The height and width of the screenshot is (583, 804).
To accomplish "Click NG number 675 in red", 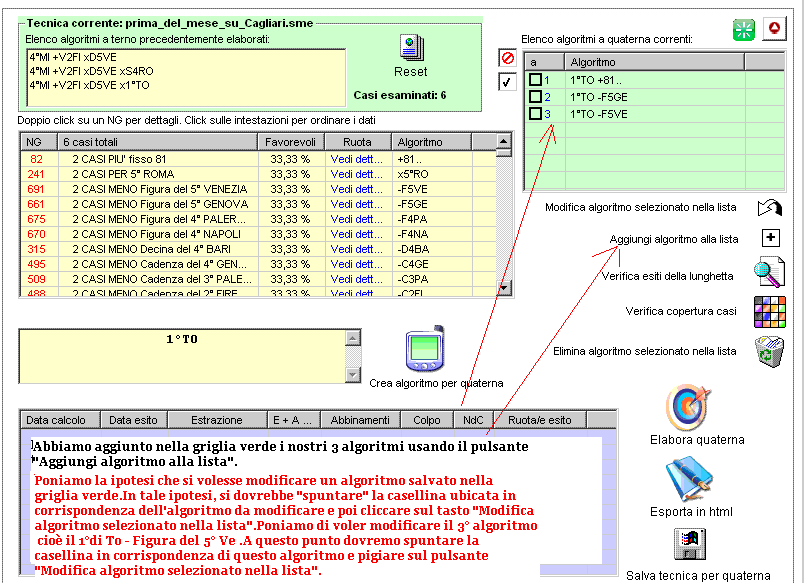I will pos(36,219).
